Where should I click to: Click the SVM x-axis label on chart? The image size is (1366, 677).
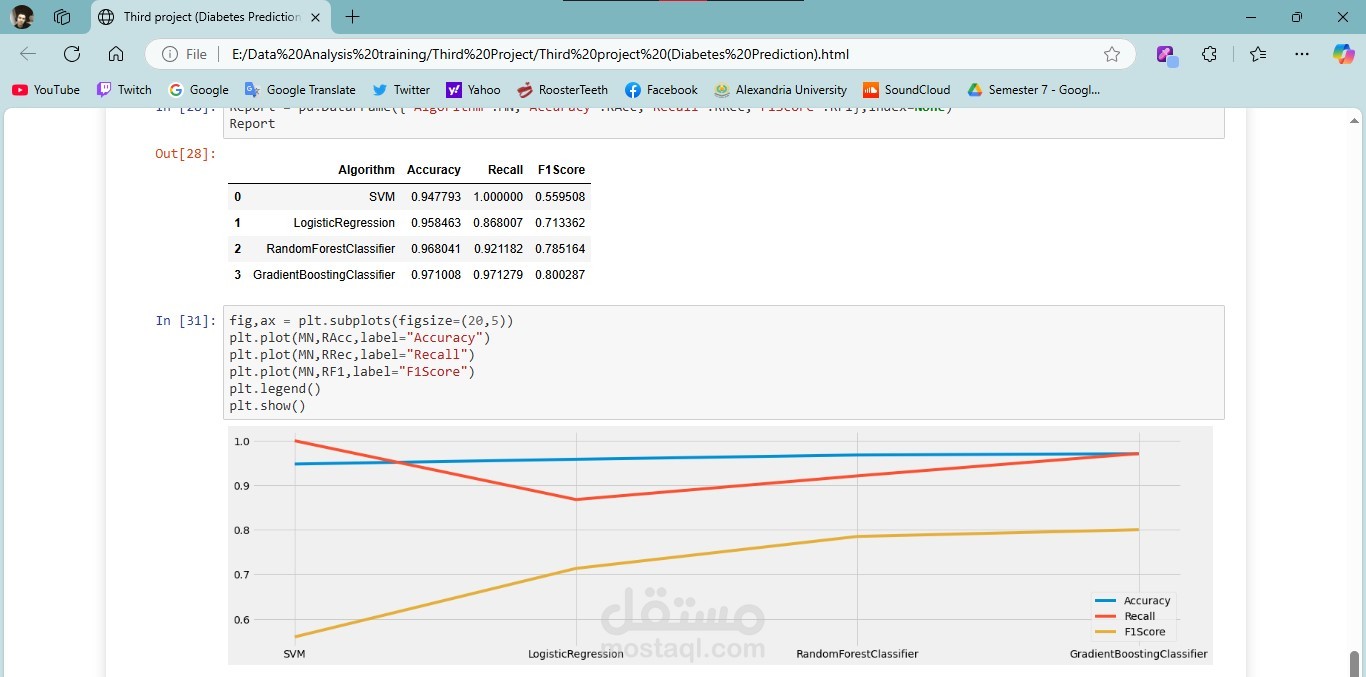click(294, 654)
